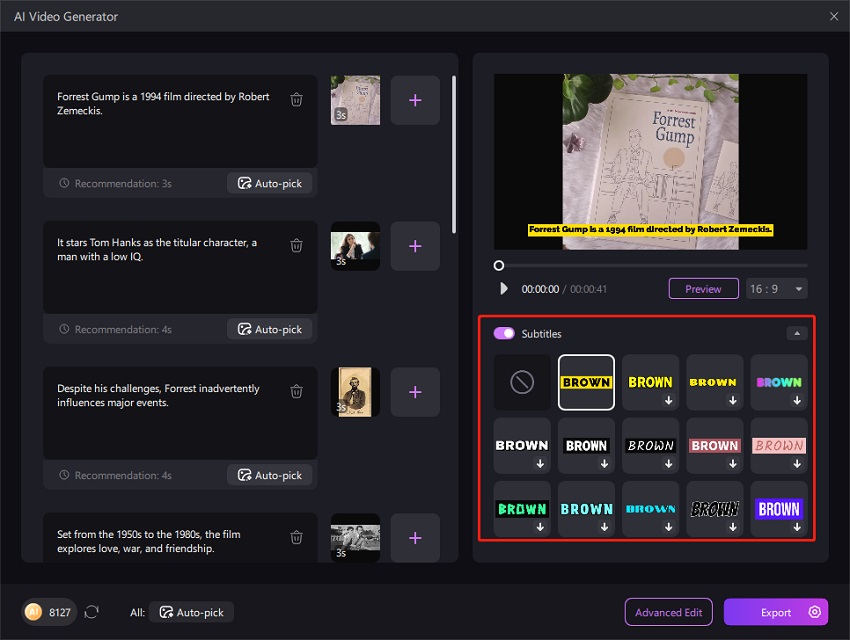
Task: Click the video preview frame
Action: 651,162
